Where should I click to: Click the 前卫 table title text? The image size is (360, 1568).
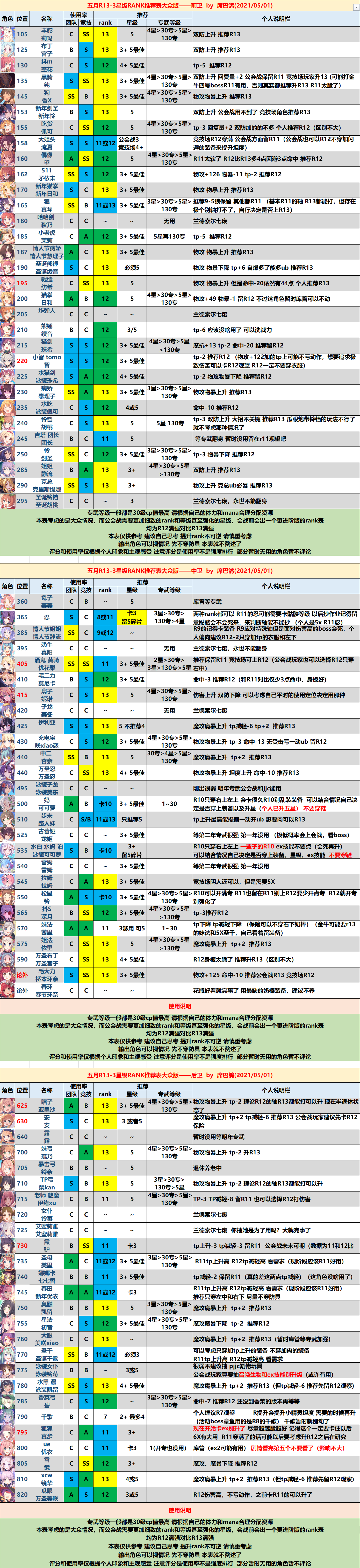(x=180, y=5)
